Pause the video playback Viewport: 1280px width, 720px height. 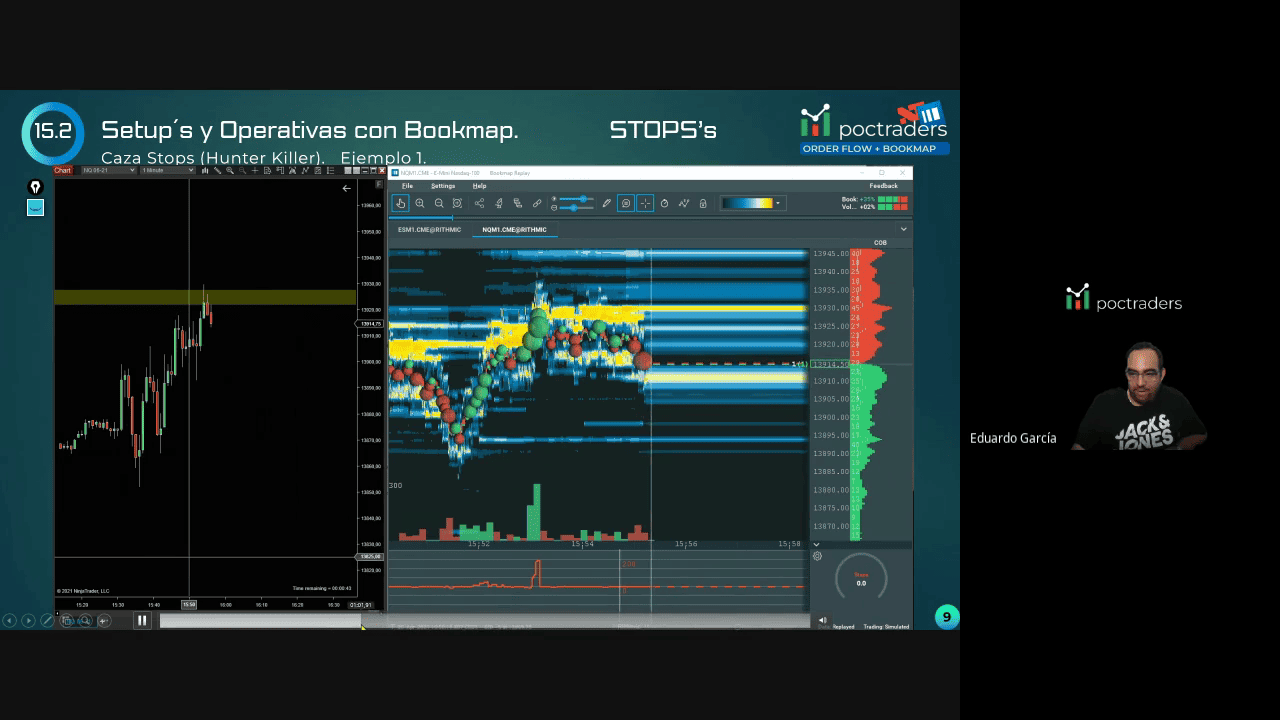coord(142,620)
